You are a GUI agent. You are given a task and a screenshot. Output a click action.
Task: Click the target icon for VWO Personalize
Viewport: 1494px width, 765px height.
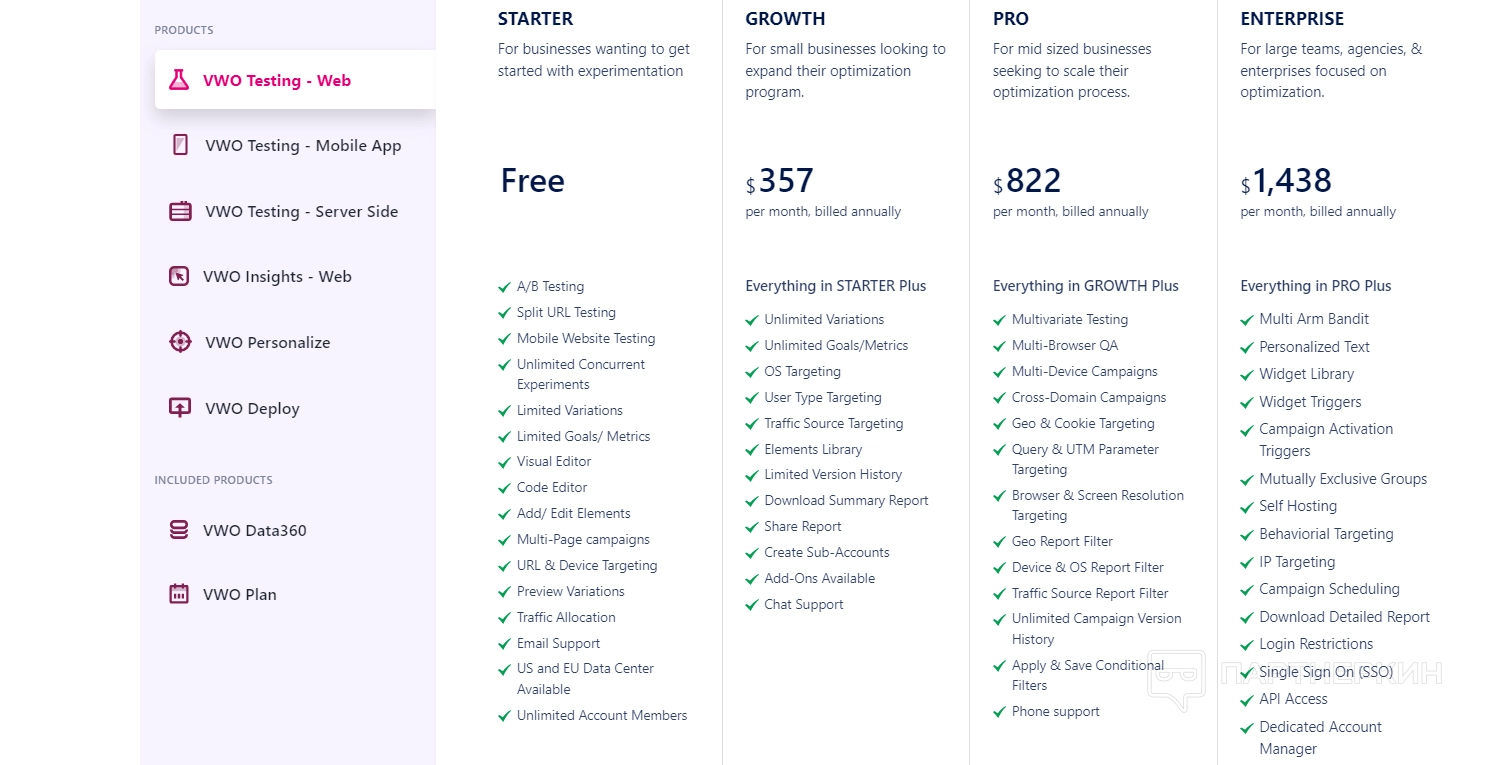pyautogui.click(x=180, y=342)
